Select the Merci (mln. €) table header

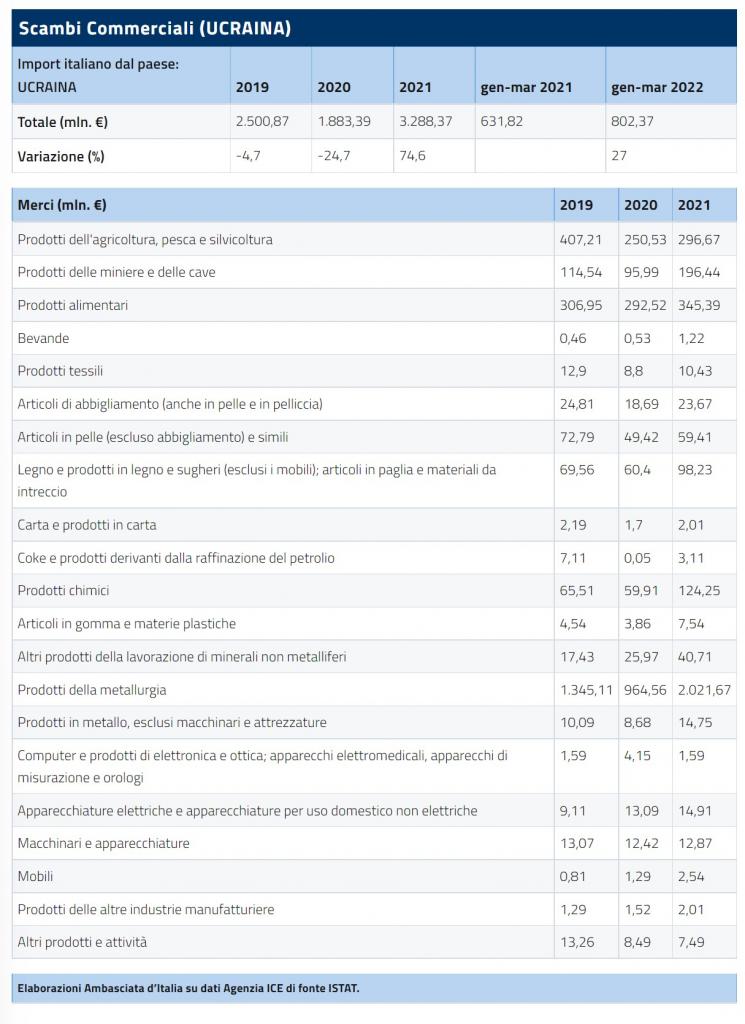pos(62,205)
